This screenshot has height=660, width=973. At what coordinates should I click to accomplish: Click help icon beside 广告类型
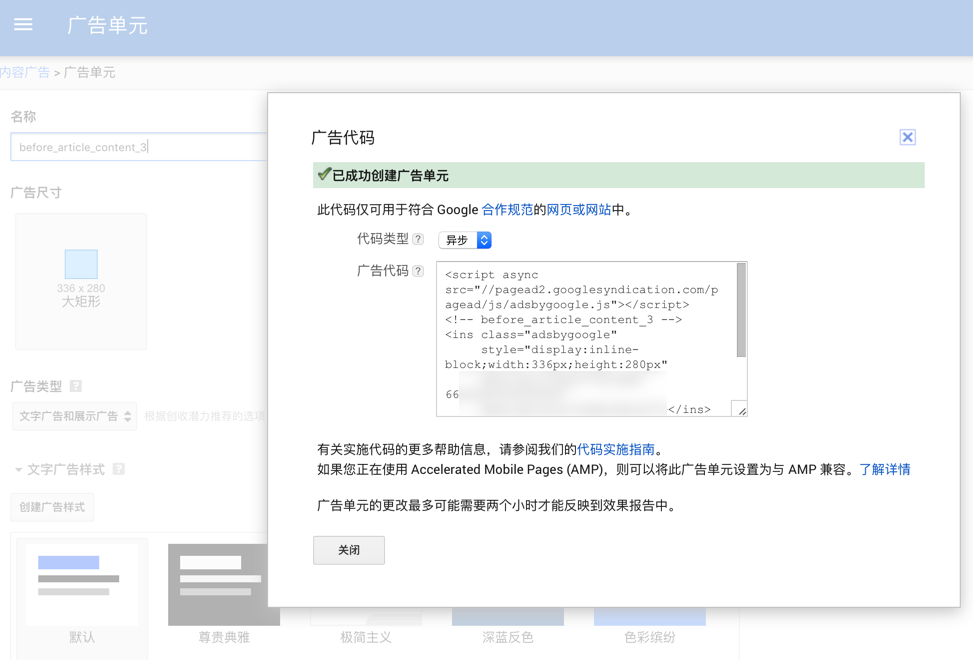pyautogui.click(x=76, y=386)
